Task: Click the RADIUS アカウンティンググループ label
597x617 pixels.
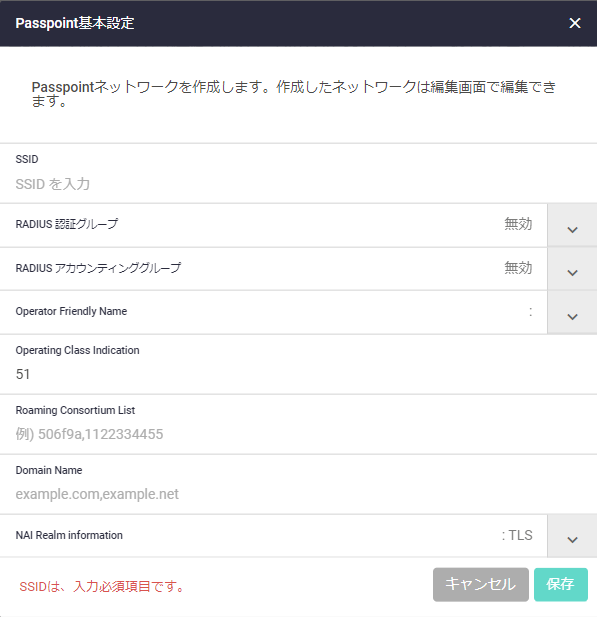Action: 98,268
